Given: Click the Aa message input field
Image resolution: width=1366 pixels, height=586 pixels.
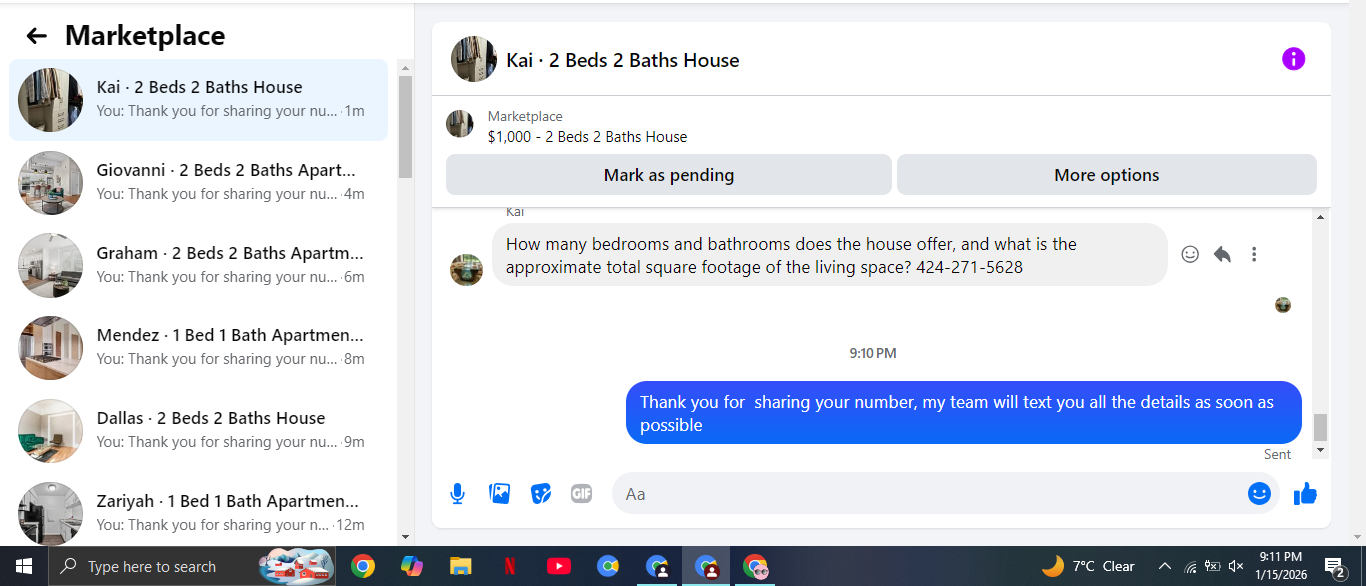Looking at the screenshot, I should [x=928, y=493].
